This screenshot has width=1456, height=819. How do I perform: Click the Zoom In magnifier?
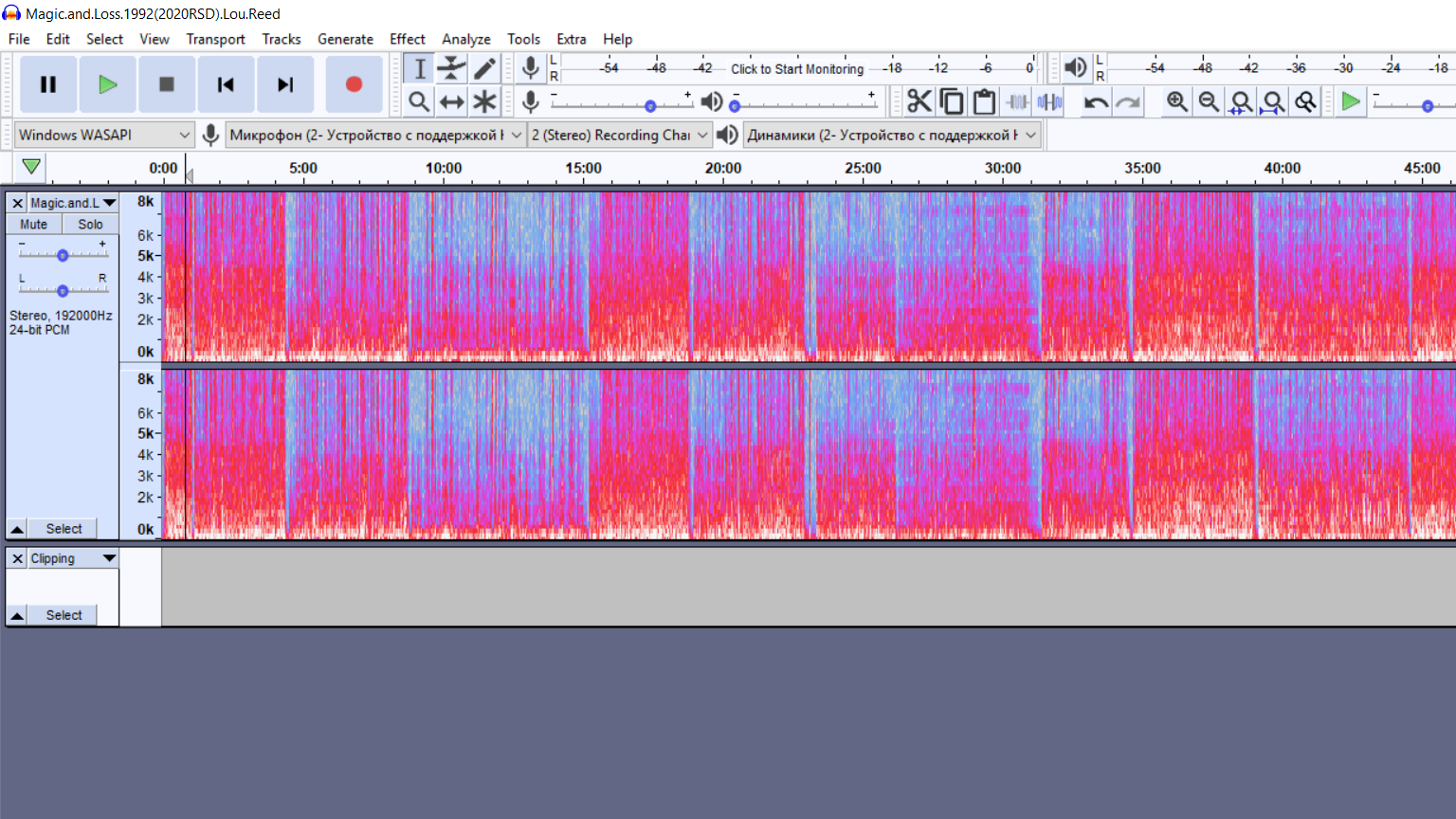point(1176,101)
